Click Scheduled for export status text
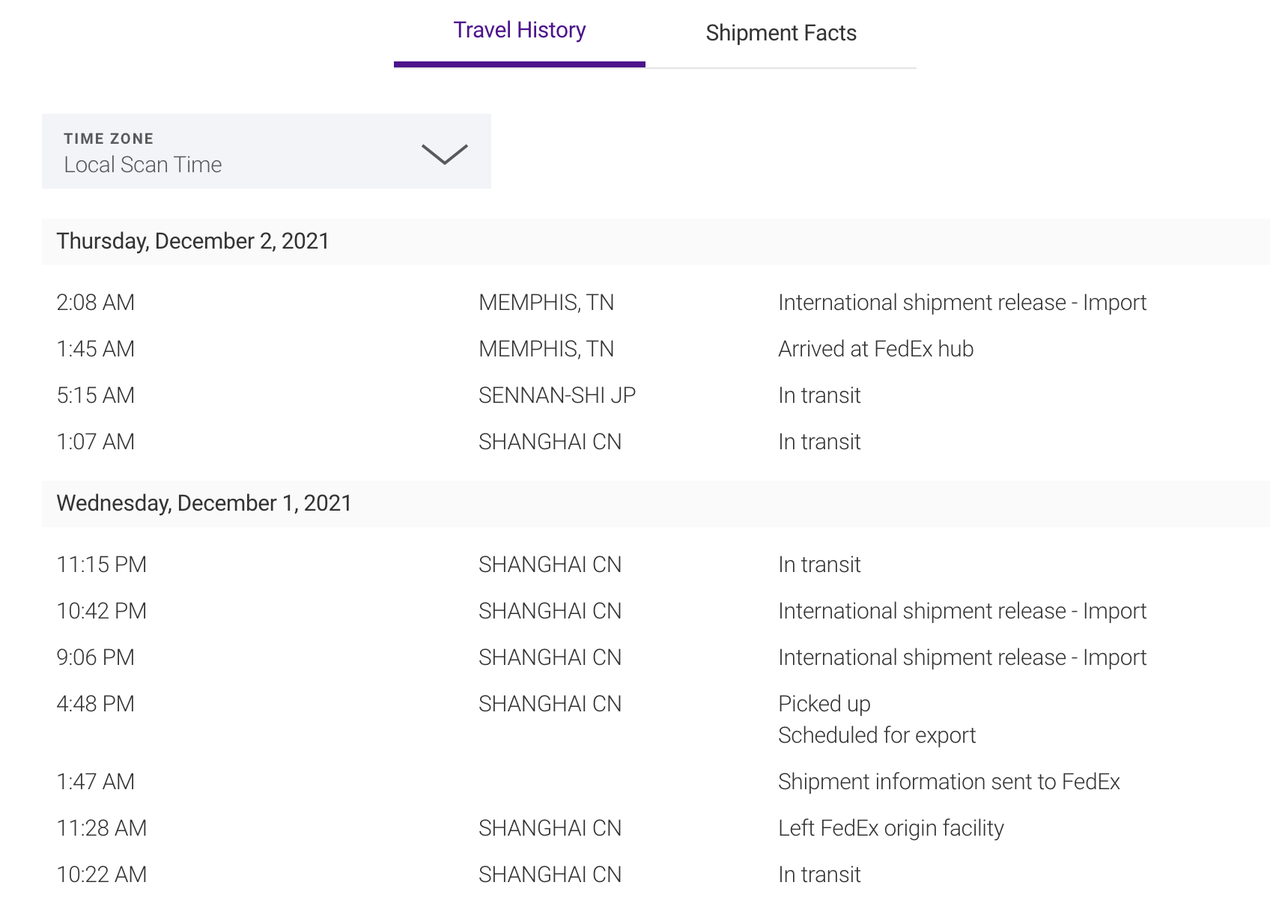Screen dimensions: 1288x924 876,735
